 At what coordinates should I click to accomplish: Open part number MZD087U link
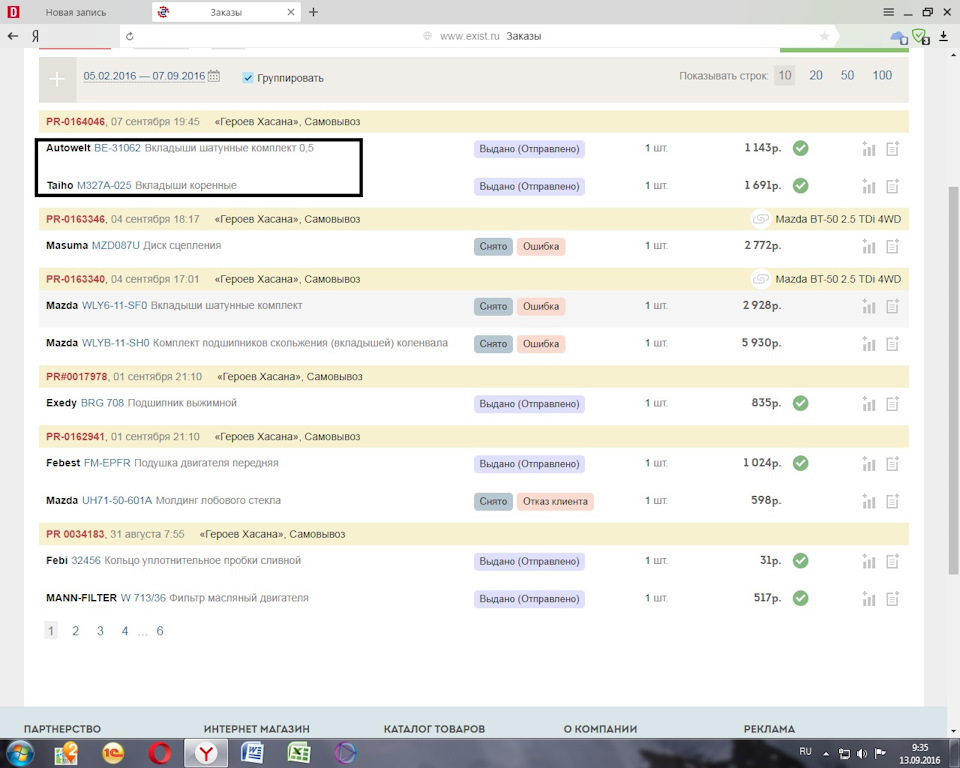click(x=115, y=245)
